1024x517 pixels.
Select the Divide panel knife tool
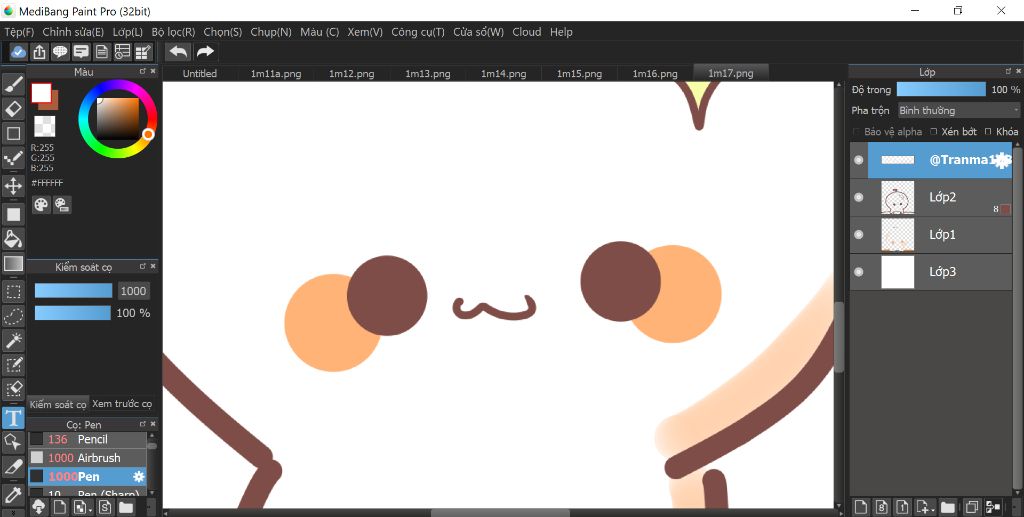tap(13, 467)
